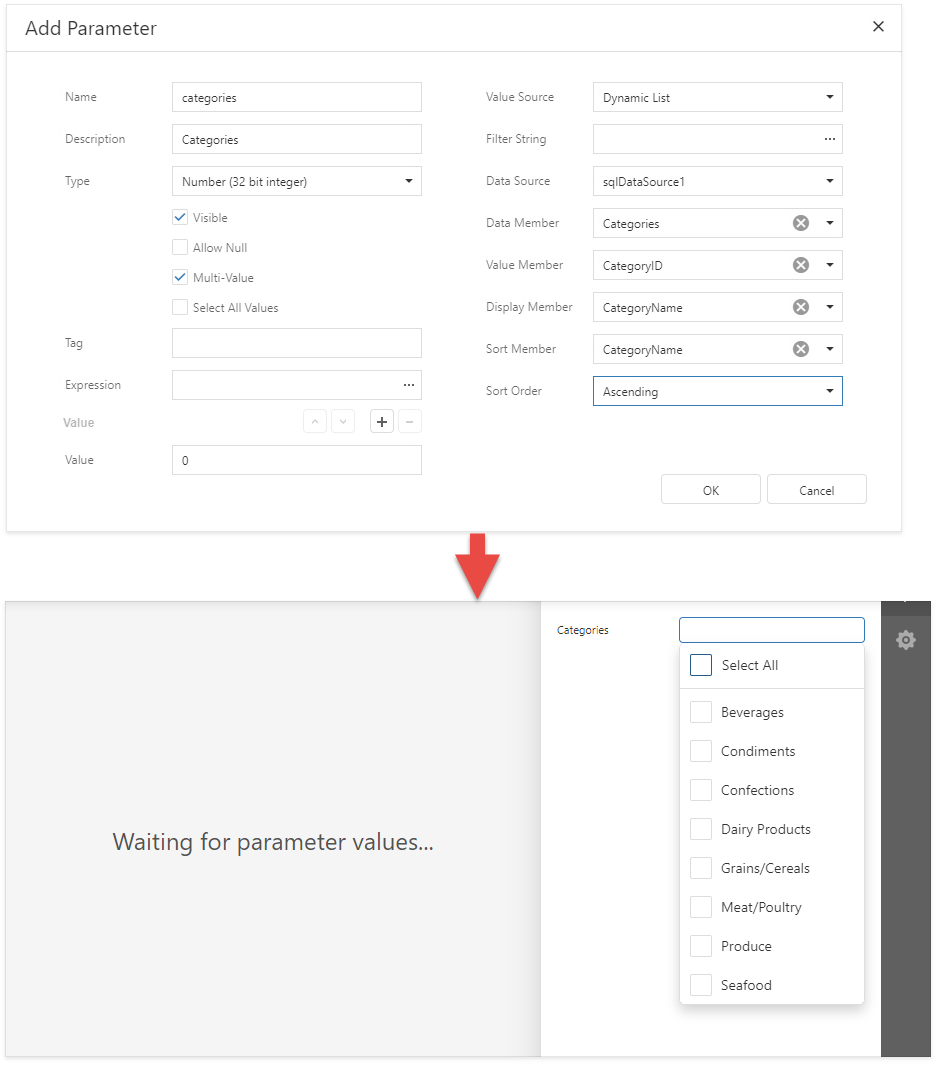The height and width of the screenshot is (1065, 938).
Task: Enable the Allow Null checkbox
Action: click(180, 248)
